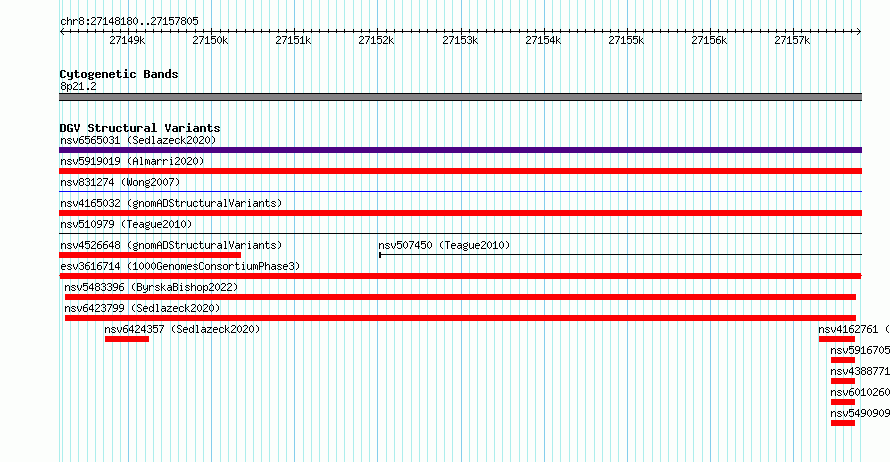Screen dimensions: 890x462
Task: Click the red bar under nsv4162761
Action: [x=837, y=339]
